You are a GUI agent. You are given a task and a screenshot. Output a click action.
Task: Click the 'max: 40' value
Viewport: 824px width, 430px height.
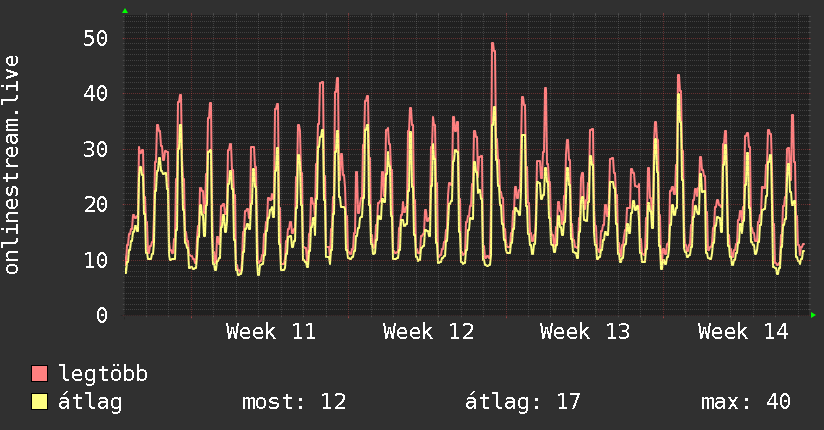point(746,402)
